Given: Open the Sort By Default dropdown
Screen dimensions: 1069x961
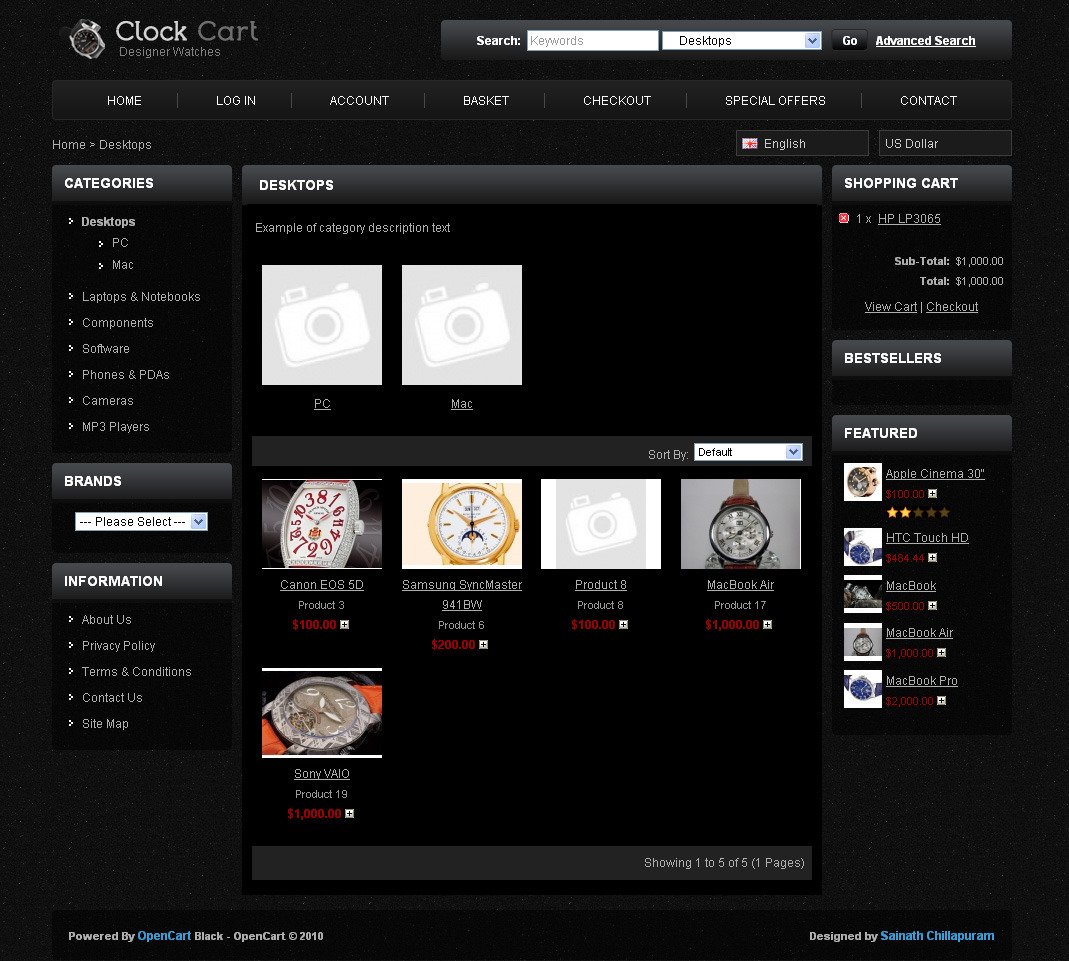Looking at the screenshot, I should [749, 452].
